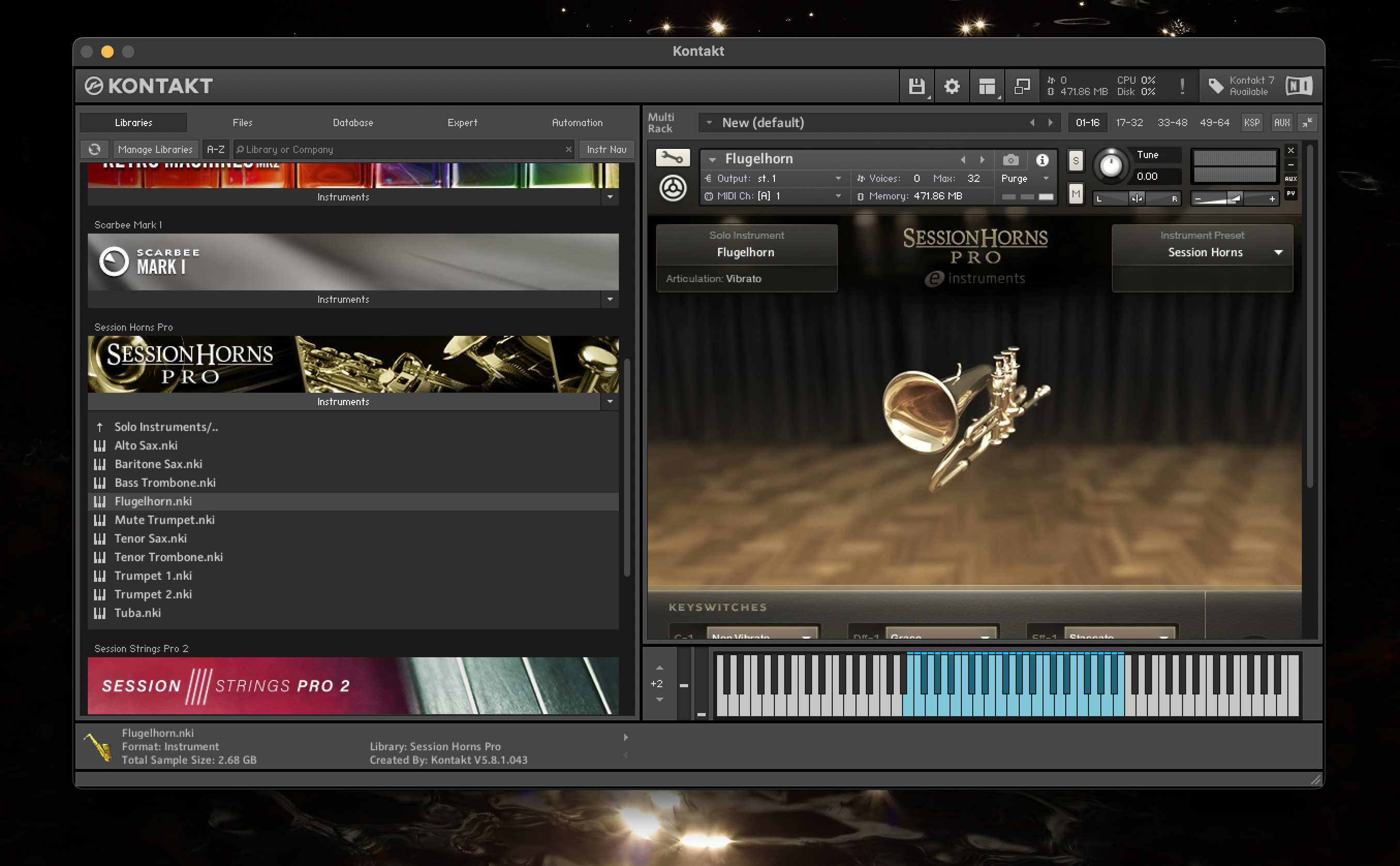The height and width of the screenshot is (866, 1400).
Task: Open the snapshot view camera icon
Action: pyautogui.click(x=1010, y=160)
